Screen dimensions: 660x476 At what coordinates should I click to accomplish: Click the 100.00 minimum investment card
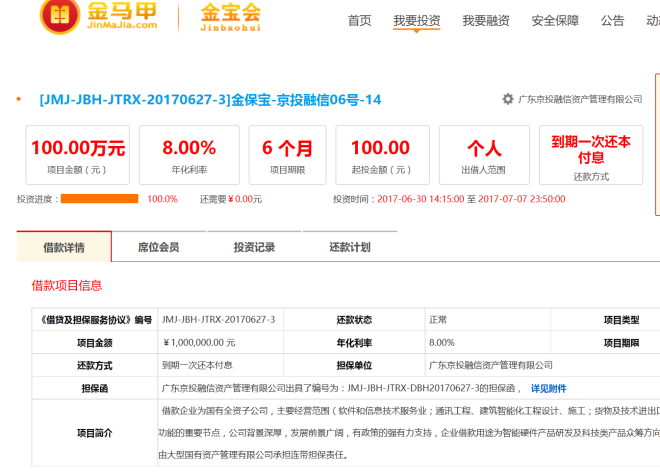click(382, 155)
